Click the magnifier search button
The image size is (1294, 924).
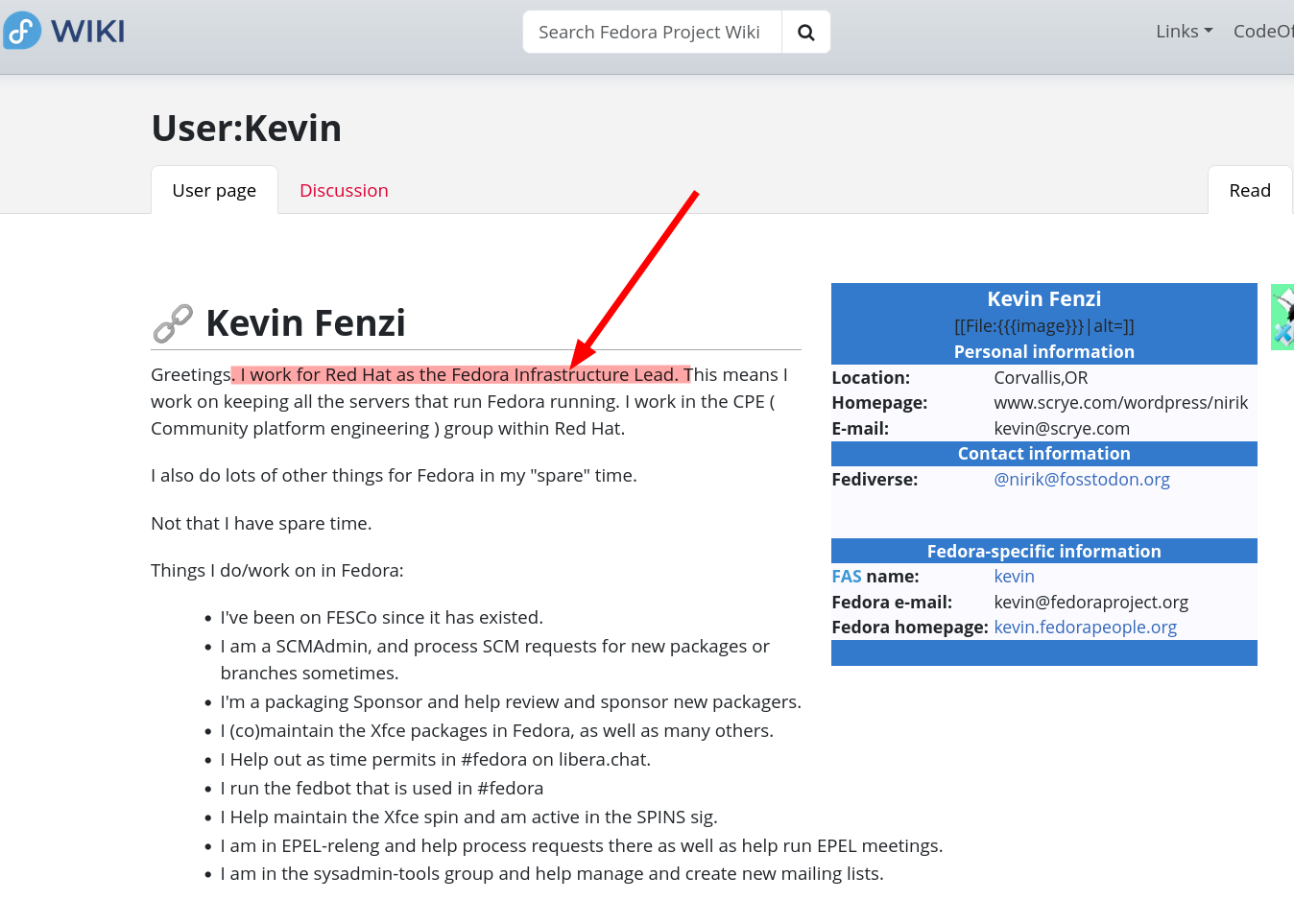coord(806,33)
